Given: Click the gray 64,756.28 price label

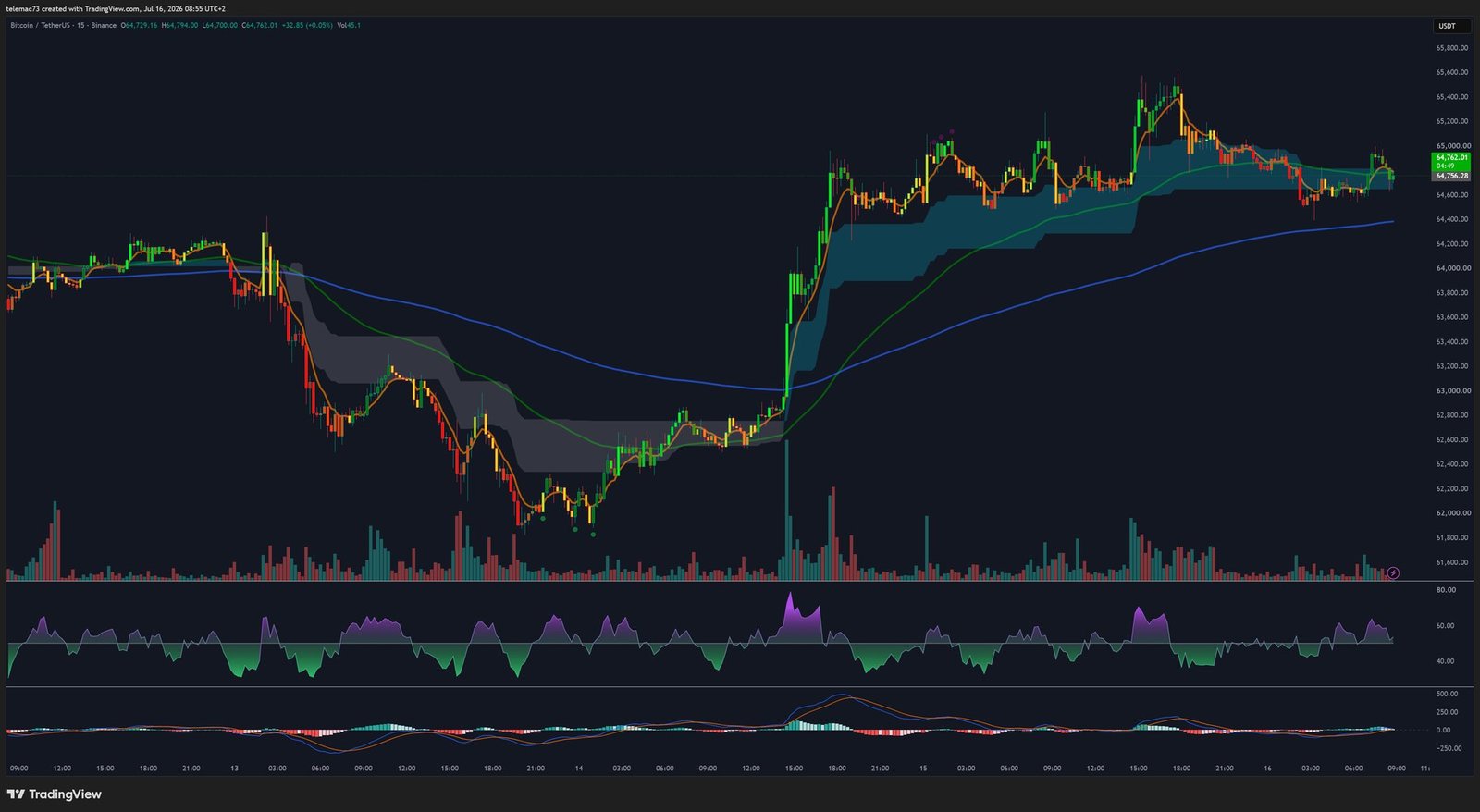Looking at the screenshot, I should click(x=1451, y=176).
